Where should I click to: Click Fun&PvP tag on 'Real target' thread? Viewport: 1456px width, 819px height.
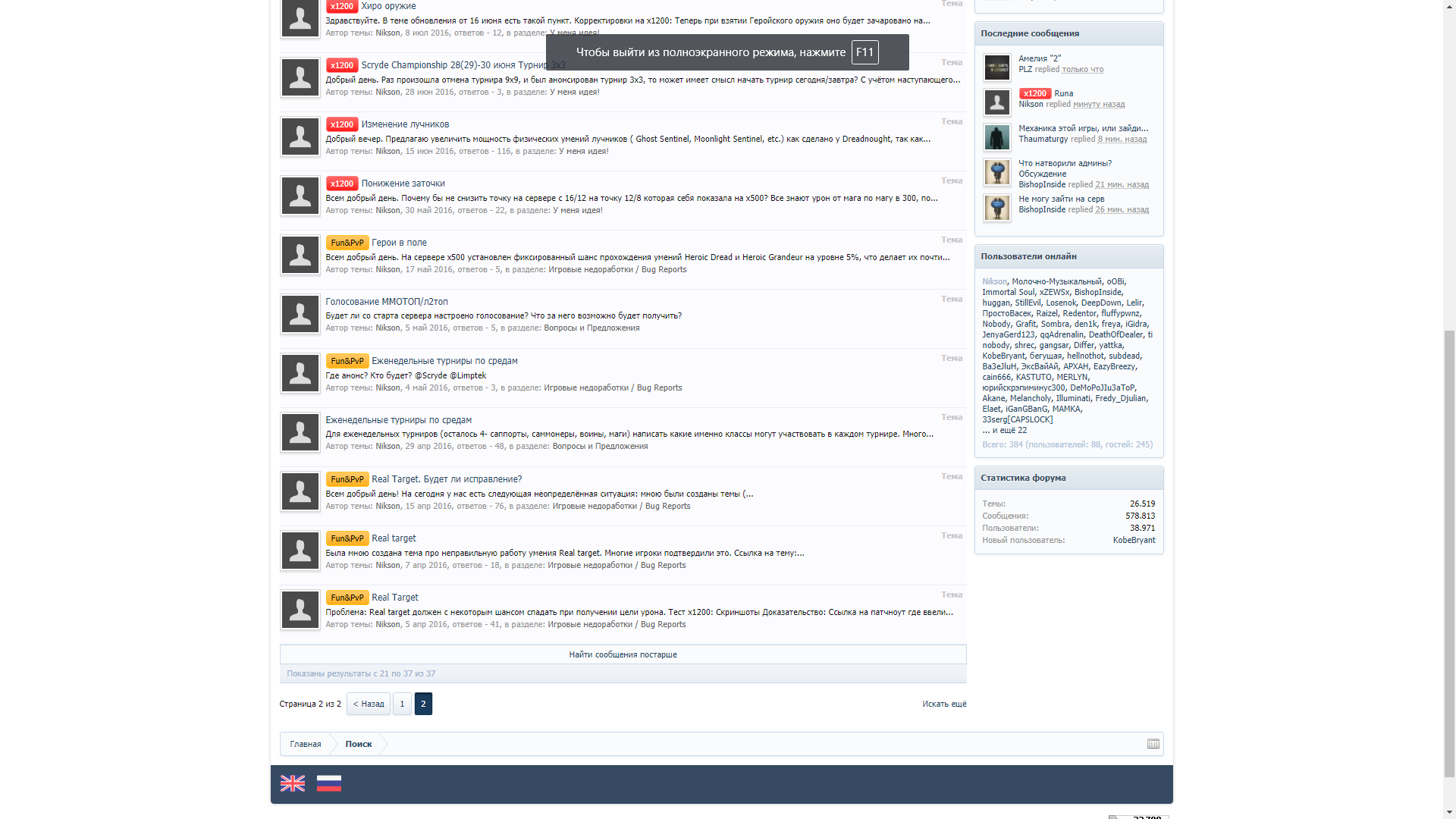[x=347, y=538]
